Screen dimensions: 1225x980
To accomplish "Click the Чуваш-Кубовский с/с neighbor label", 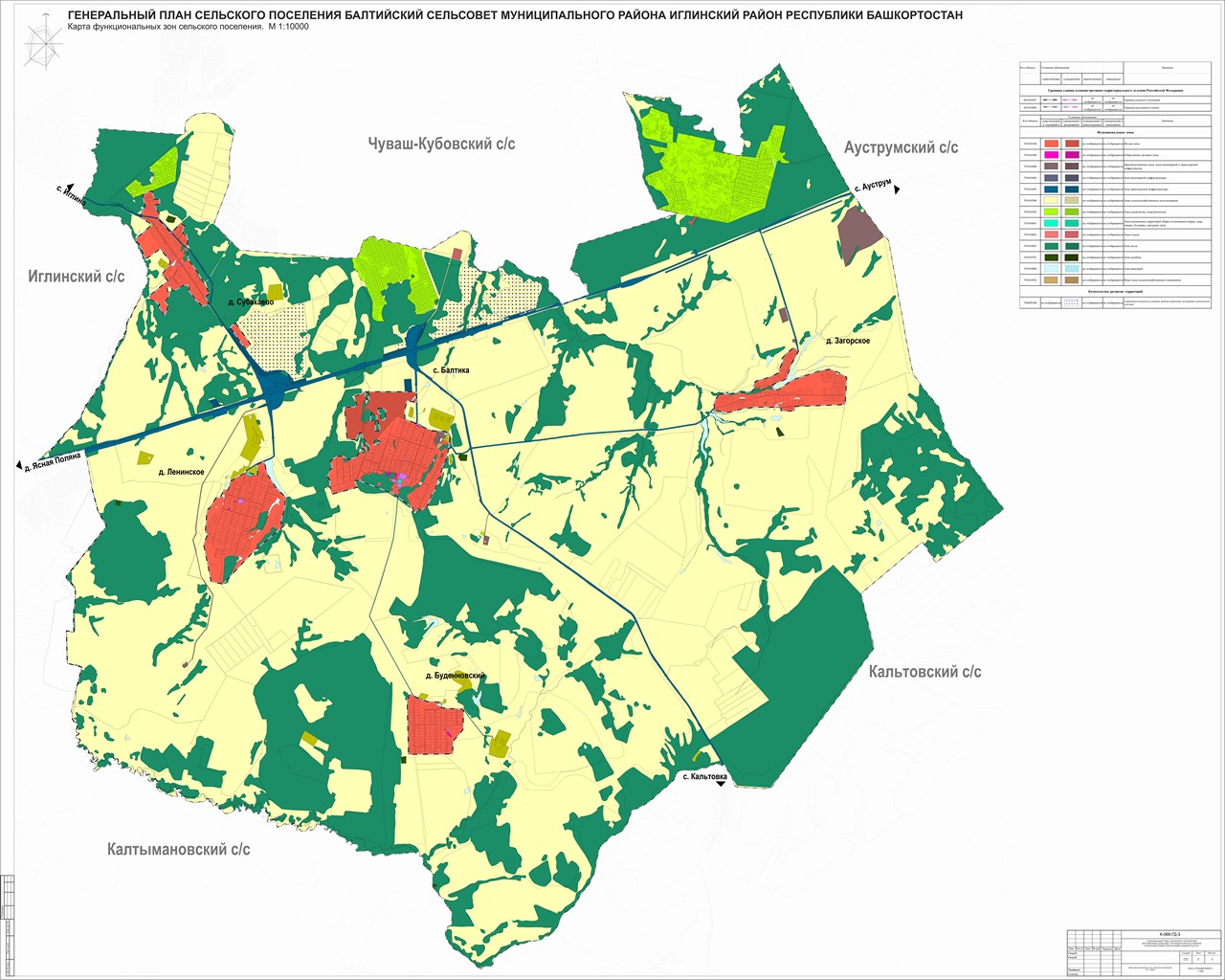I will coord(441,144).
